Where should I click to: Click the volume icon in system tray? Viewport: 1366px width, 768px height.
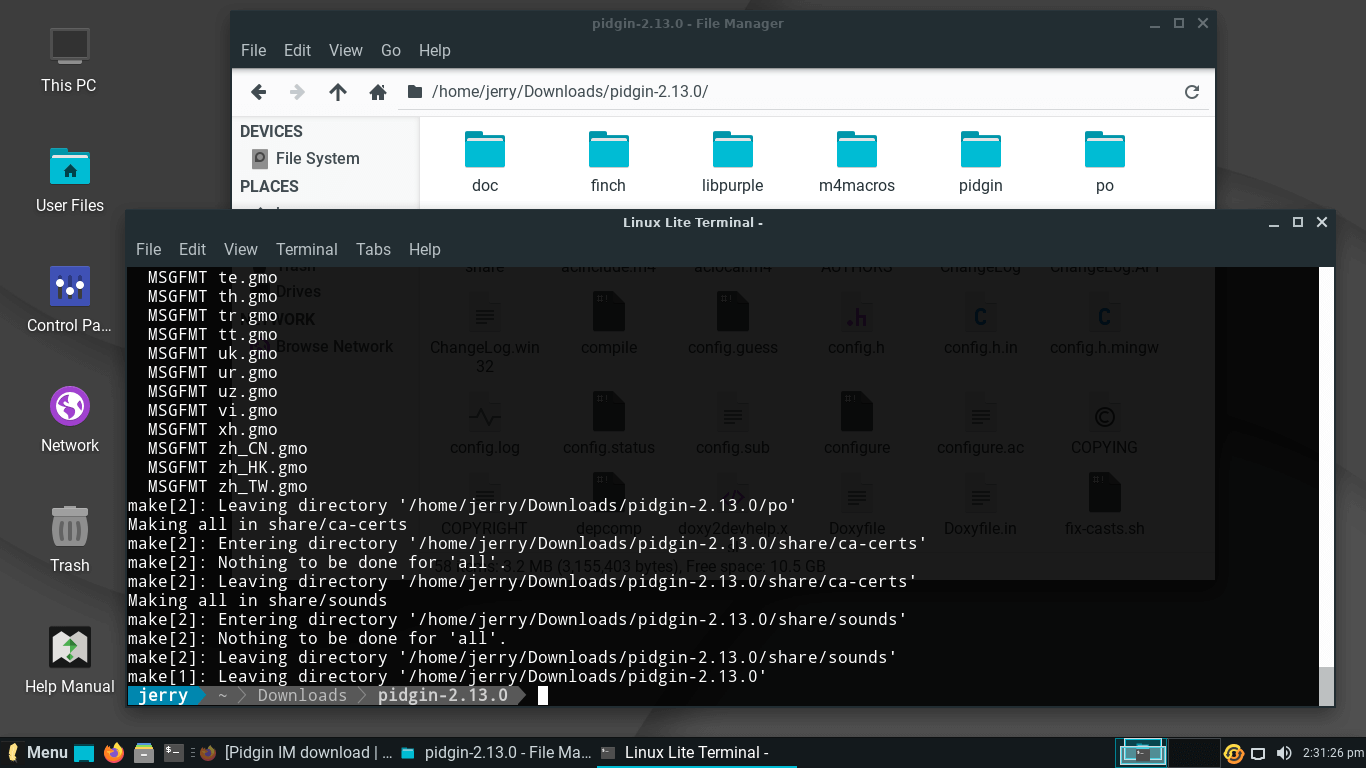1282,753
